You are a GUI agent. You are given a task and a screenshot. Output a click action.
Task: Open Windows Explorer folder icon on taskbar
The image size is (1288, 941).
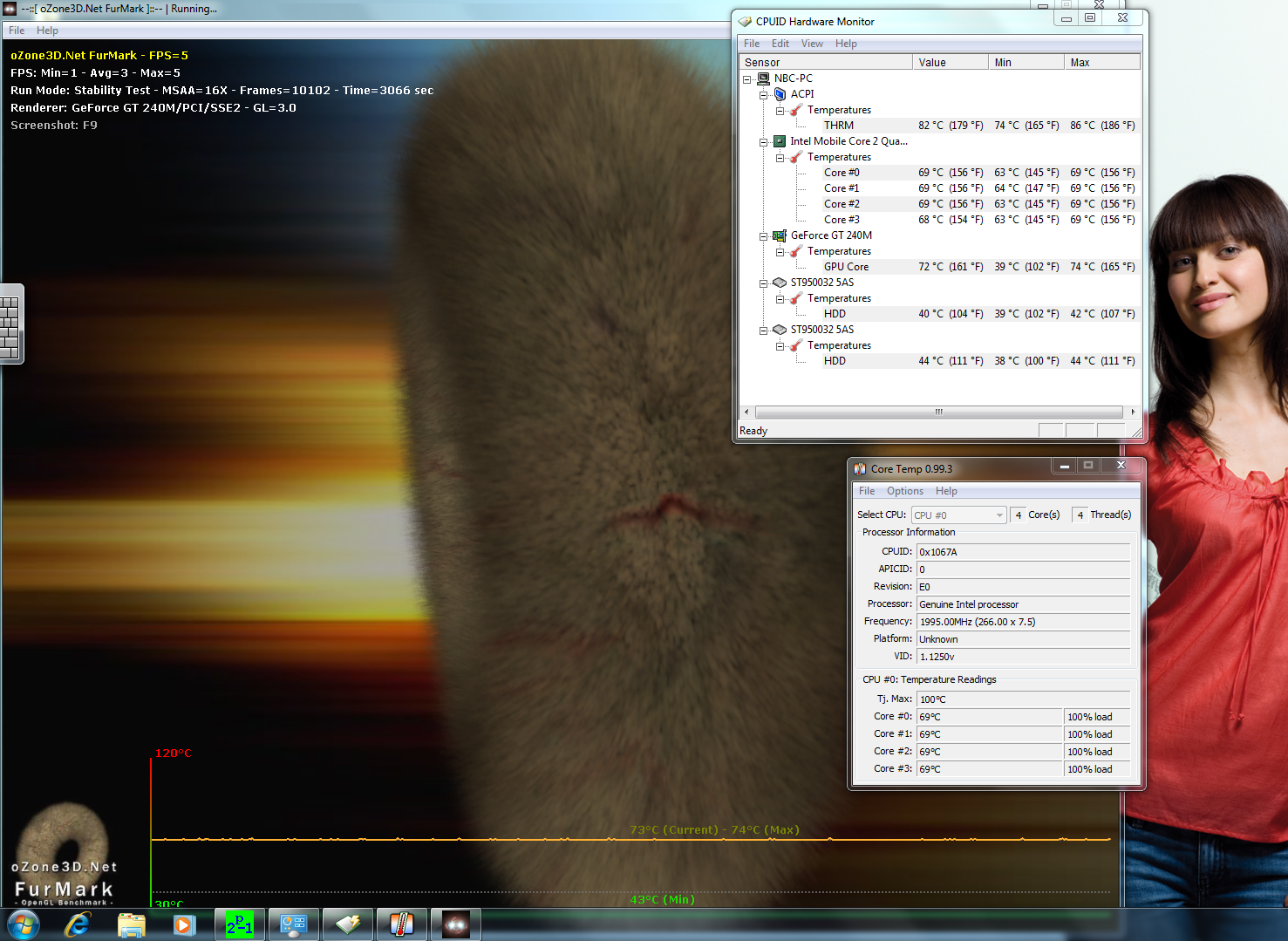point(132,924)
